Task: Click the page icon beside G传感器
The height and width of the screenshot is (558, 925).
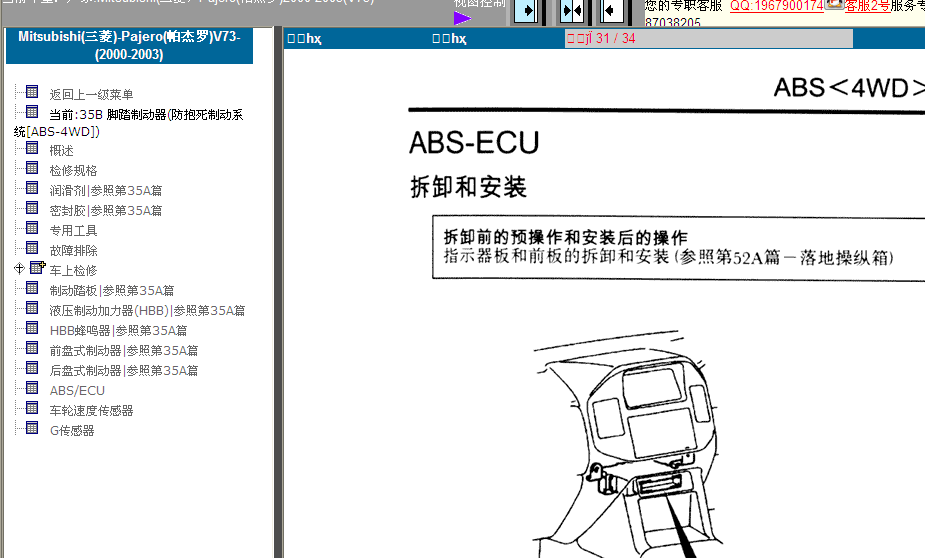Action: pos(32,429)
